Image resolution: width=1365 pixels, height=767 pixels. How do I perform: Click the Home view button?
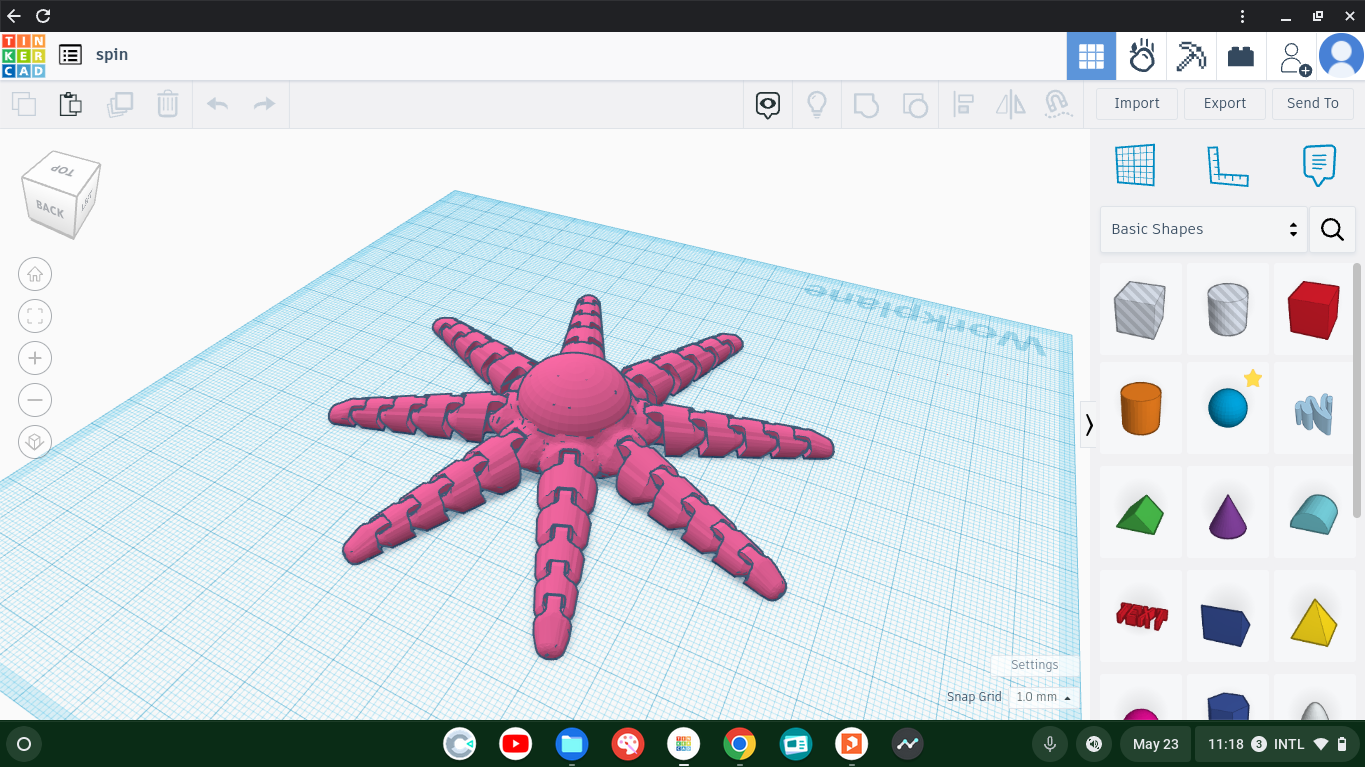pyautogui.click(x=35, y=274)
